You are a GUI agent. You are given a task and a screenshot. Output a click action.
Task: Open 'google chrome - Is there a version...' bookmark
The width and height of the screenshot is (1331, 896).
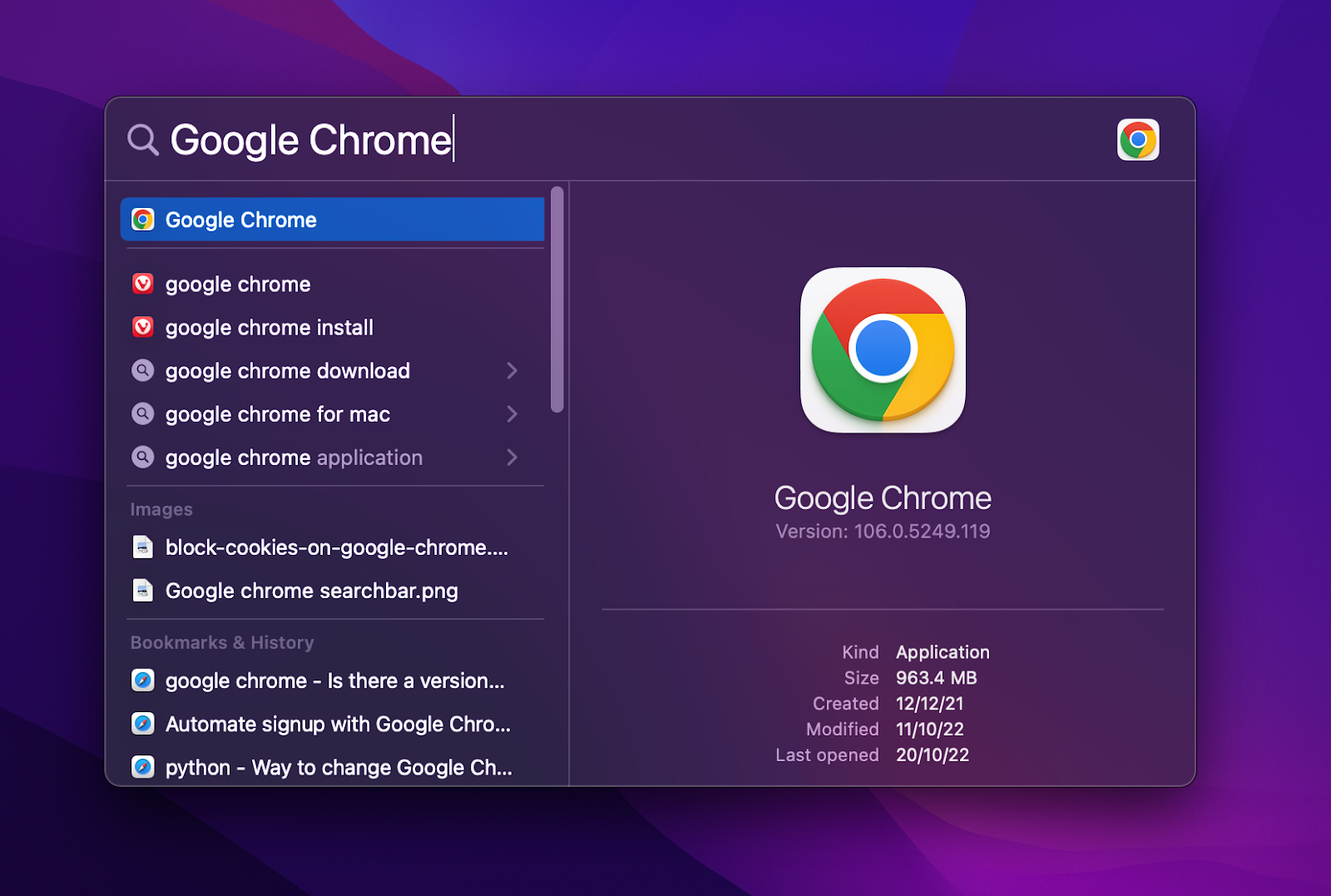pyautogui.click(x=333, y=681)
